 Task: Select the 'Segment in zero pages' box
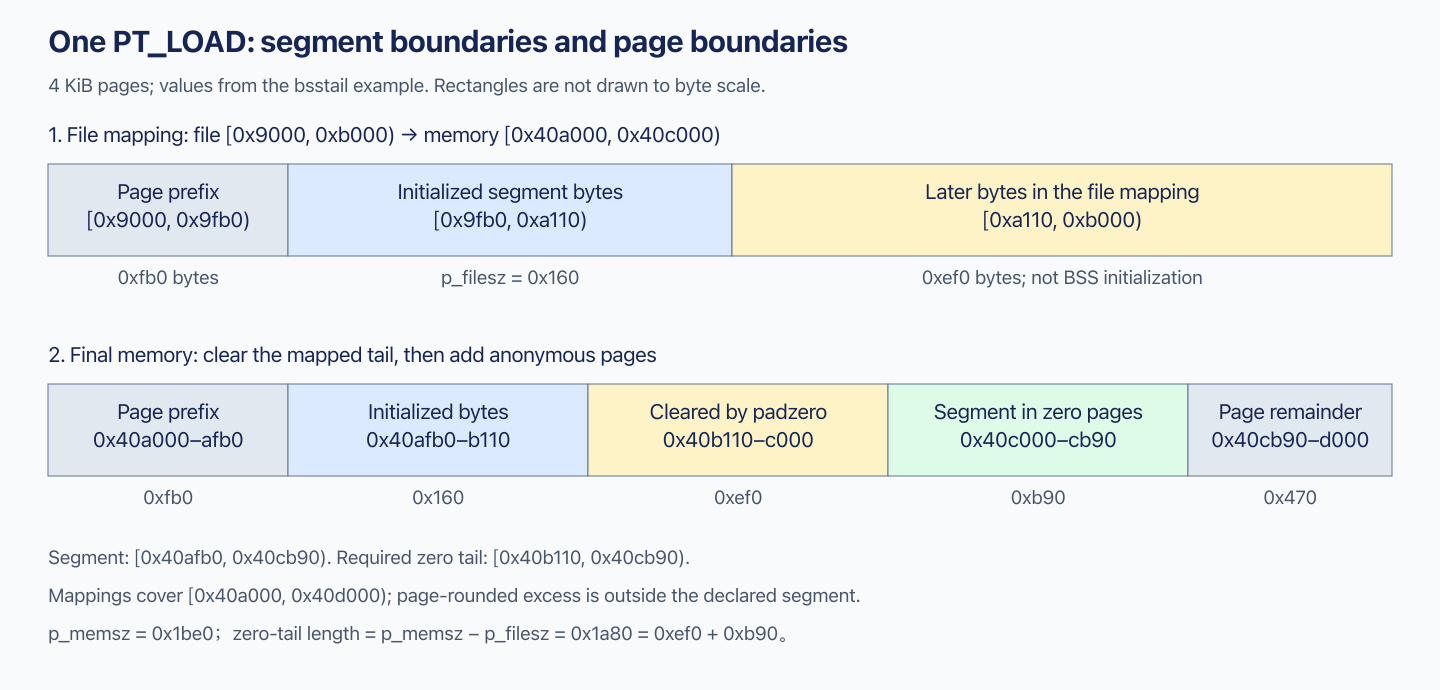click(x=1038, y=430)
